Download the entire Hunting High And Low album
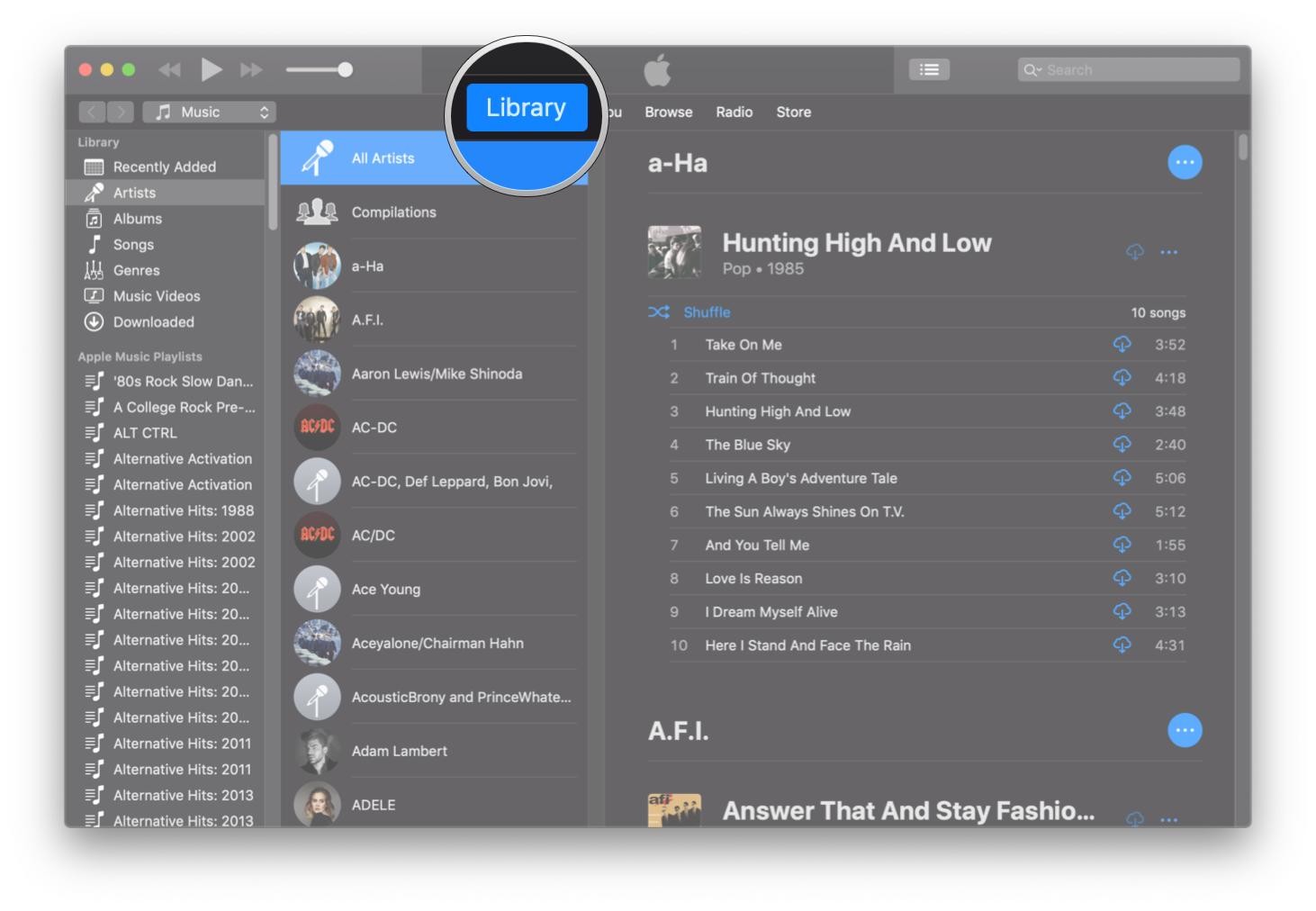This screenshot has height=911, width=1316. click(1132, 252)
